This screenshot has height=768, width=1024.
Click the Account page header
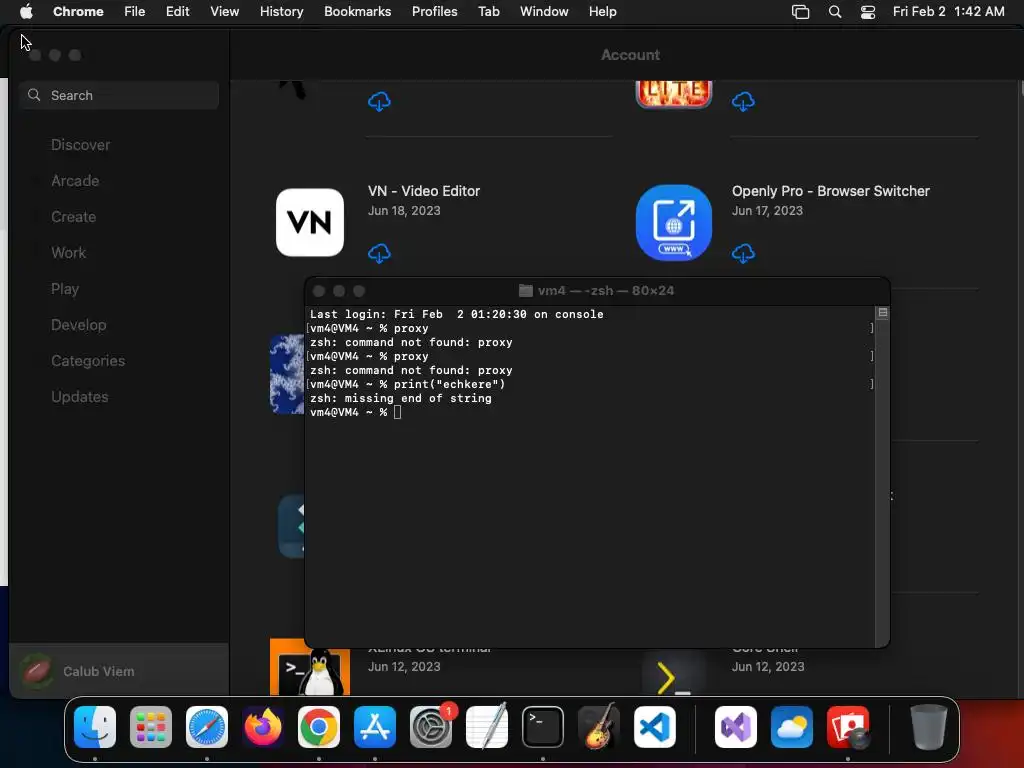coord(630,55)
